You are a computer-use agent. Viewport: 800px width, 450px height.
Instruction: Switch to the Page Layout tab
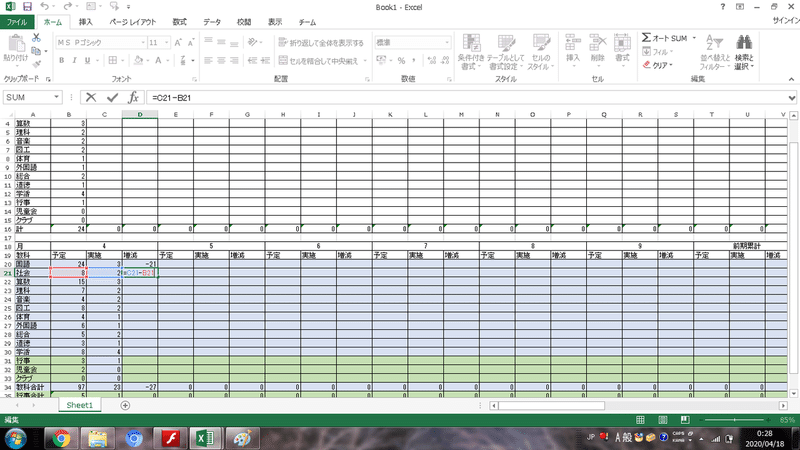coord(133,22)
